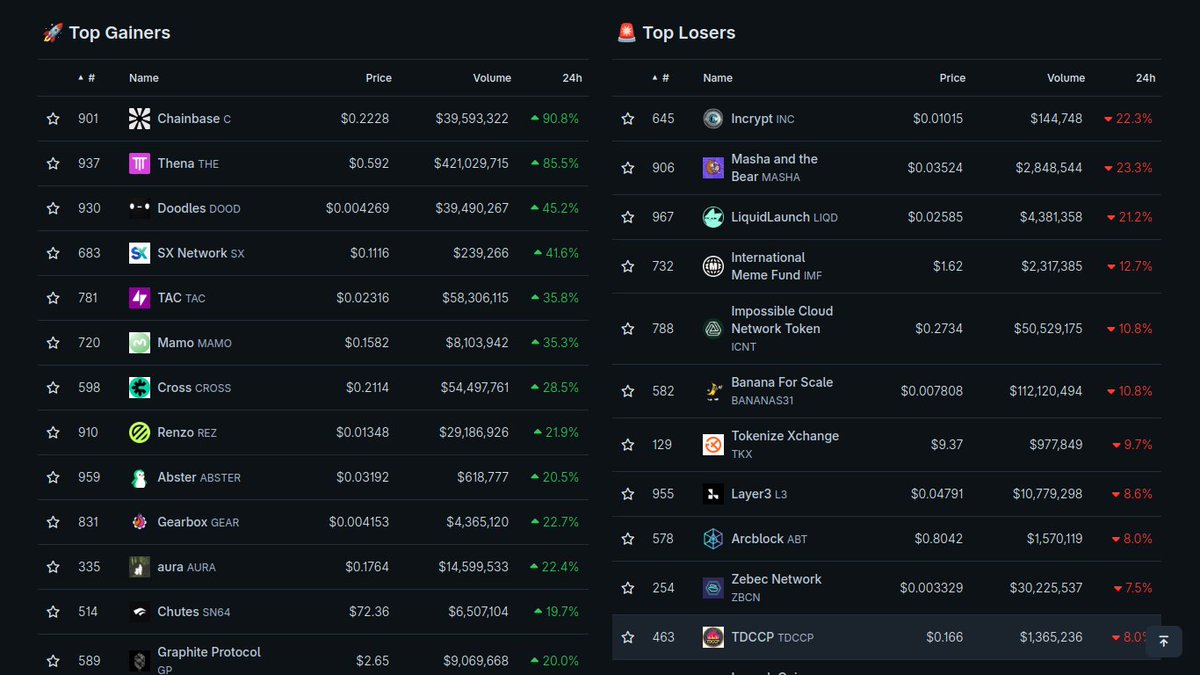Sort Top Gainers by Name column
Image resolution: width=1200 pixels, height=675 pixels.
(x=144, y=78)
